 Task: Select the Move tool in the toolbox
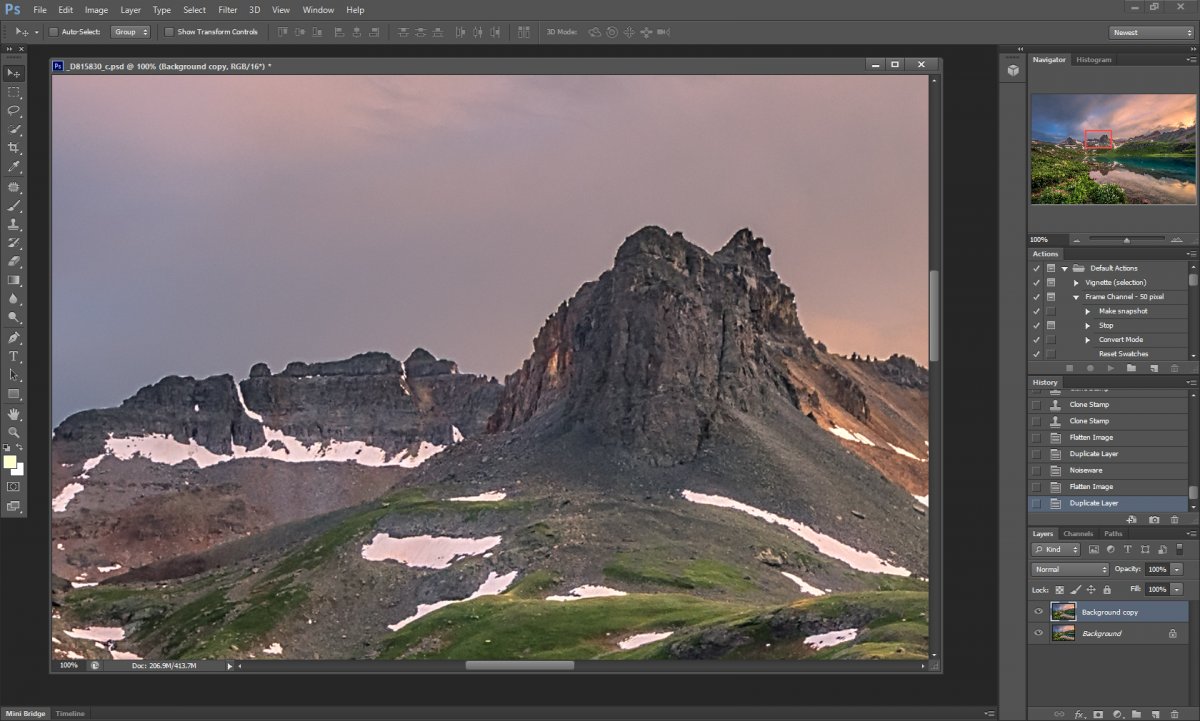(14, 73)
